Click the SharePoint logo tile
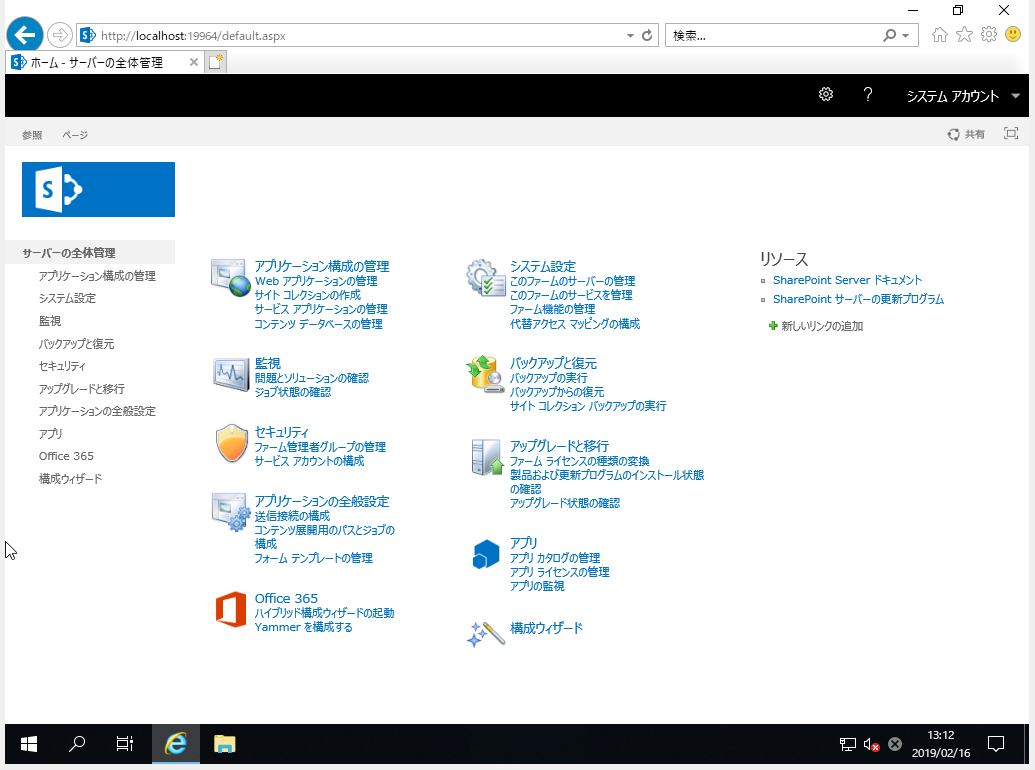Viewport: 1035px width, 770px height. pyautogui.click(x=98, y=189)
